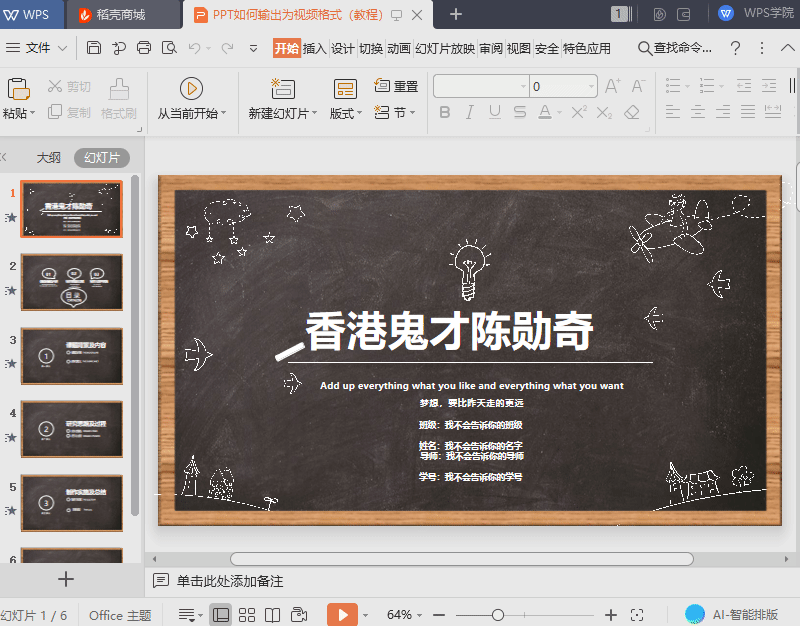The image size is (800, 626).
Task: Switch to the 大纲 outline tab
Action: click(x=49, y=158)
